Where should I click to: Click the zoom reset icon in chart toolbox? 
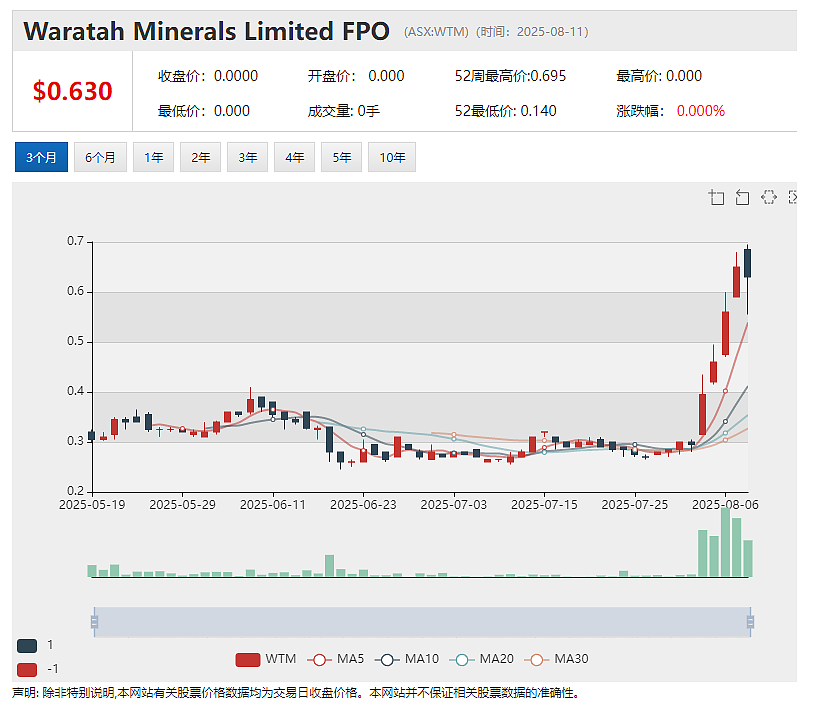(742, 198)
